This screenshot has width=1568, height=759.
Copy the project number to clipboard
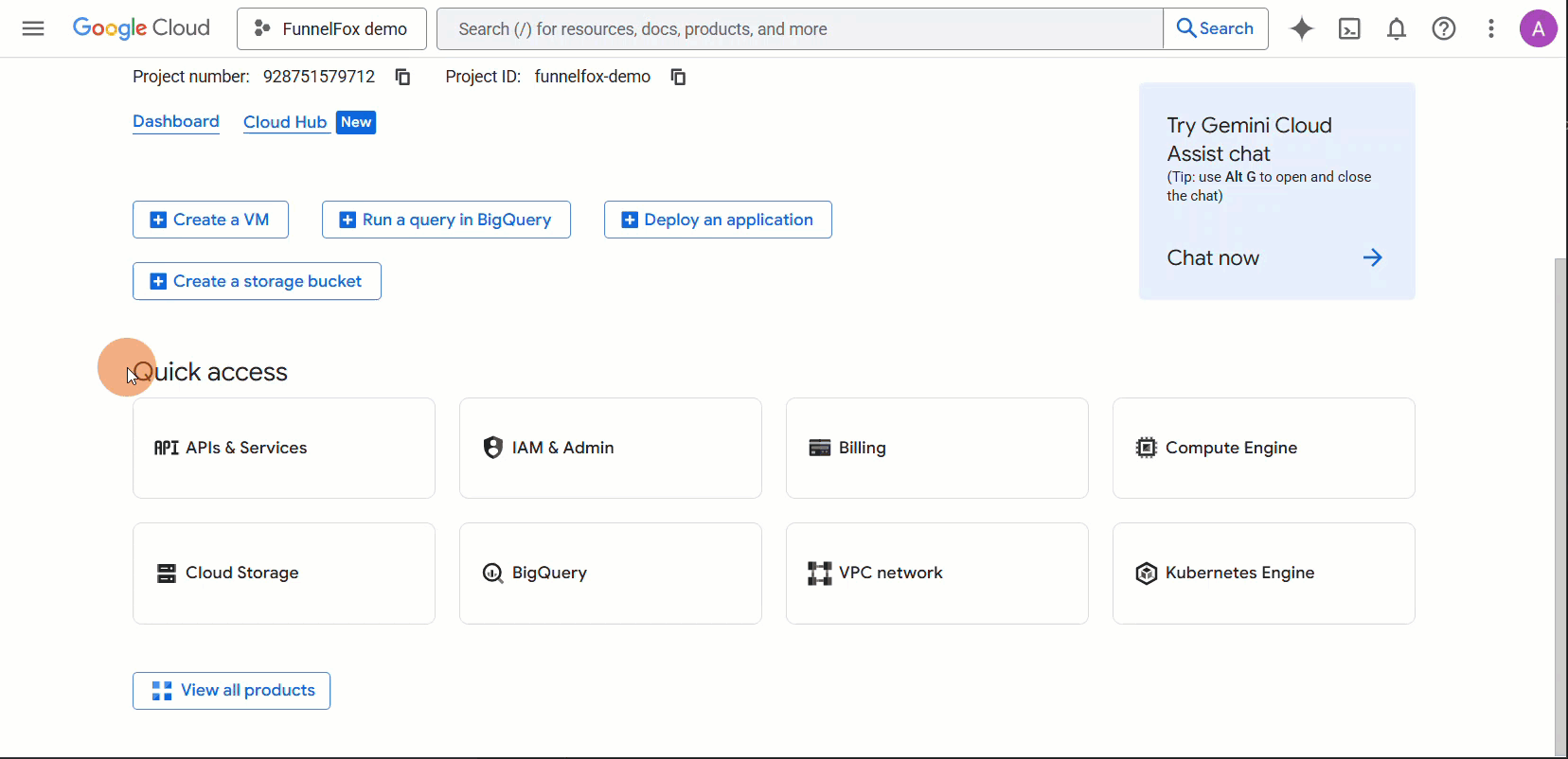[x=402, y=77]
